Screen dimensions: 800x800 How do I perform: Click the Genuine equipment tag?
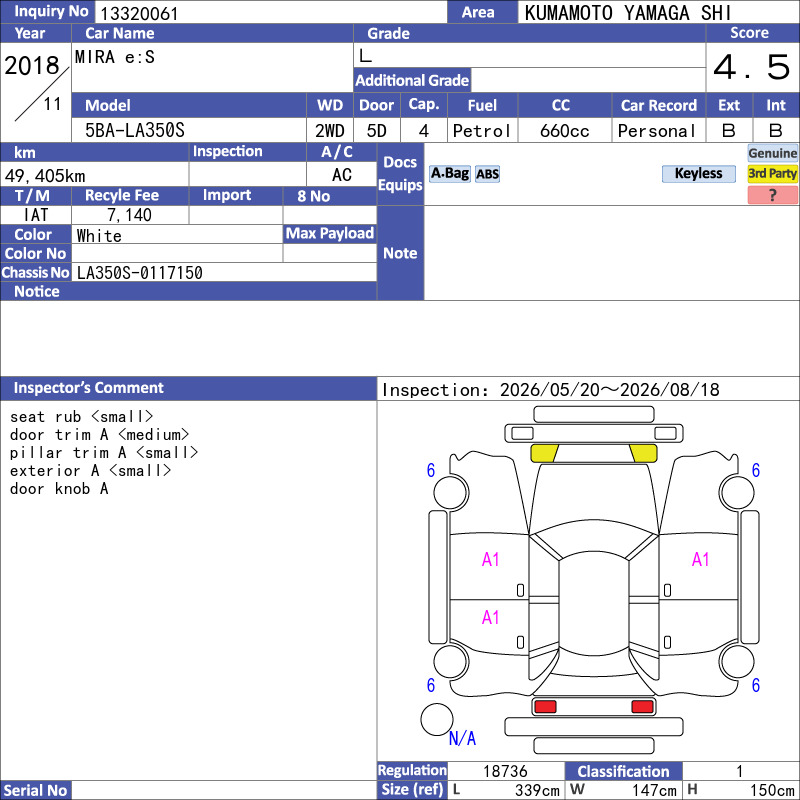pos(772,153)
